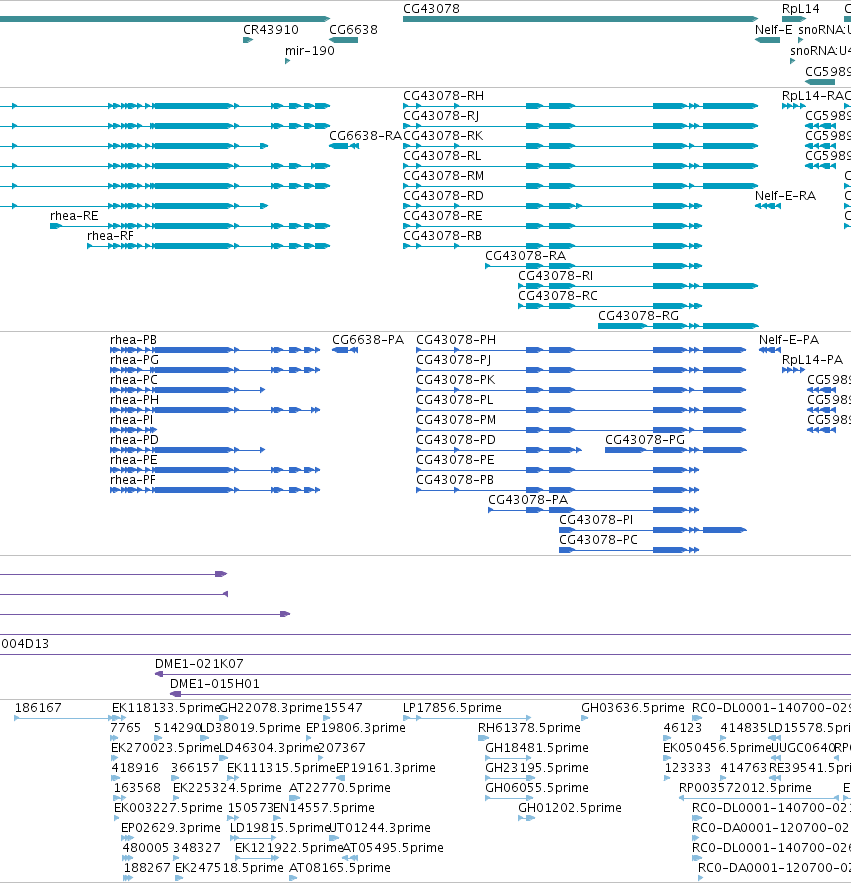
Task: Open the rhea-PG protein feature
Action: pyautogui.click(x=215, y=370)
